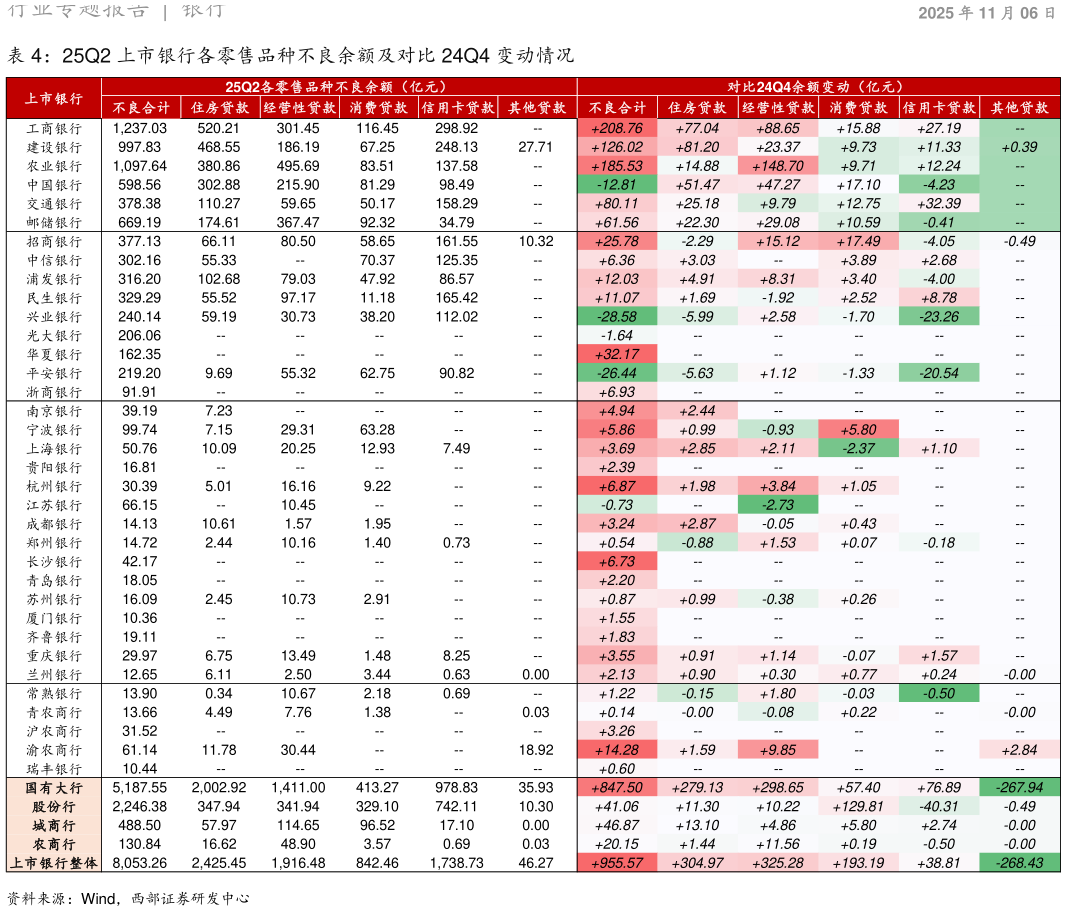Viewport: 1066px width, 912px height.
Task: Select the 渝农商行 row label
Action: click(x=54, y=750)
